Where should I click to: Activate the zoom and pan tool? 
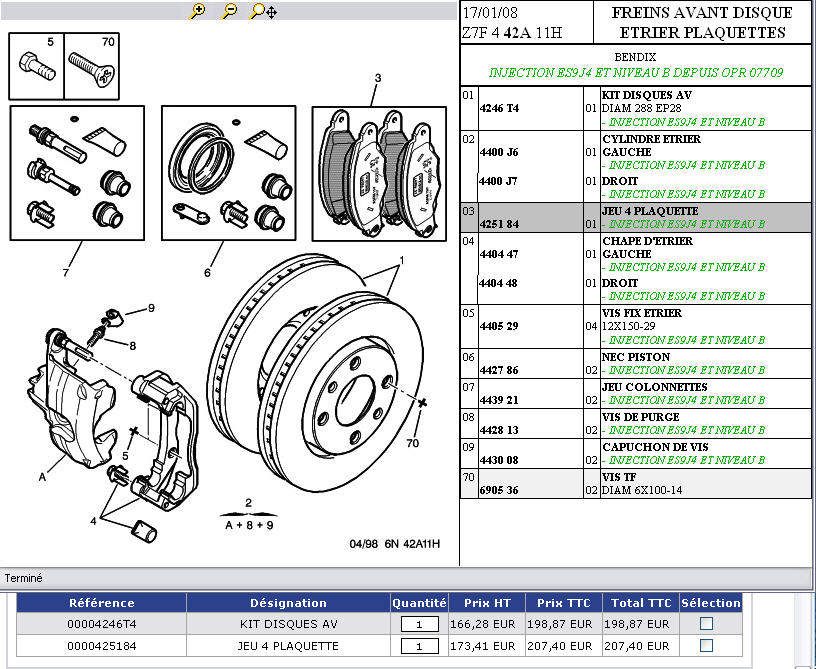[263, 11]
